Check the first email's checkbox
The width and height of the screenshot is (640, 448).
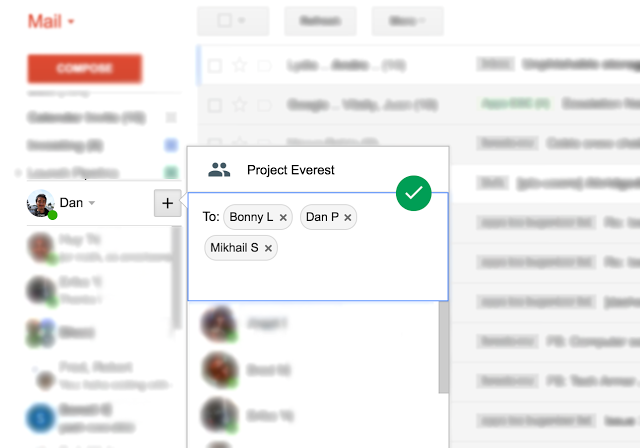(x=215, y=66)
